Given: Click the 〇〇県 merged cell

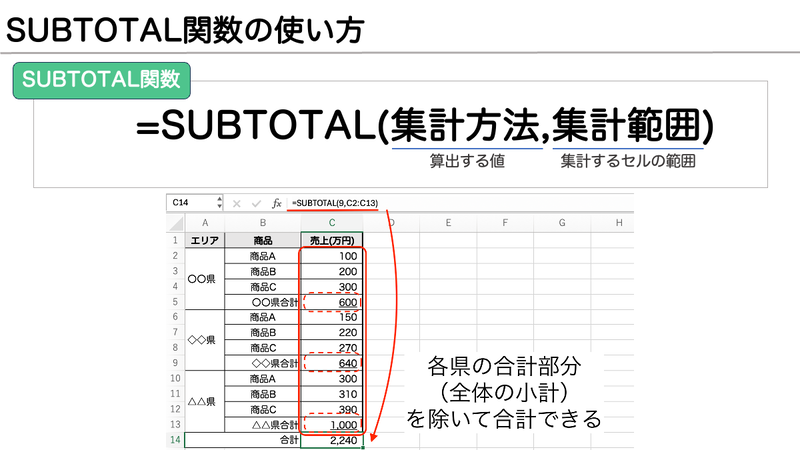Looking at the screenshot, I should 205,279.
